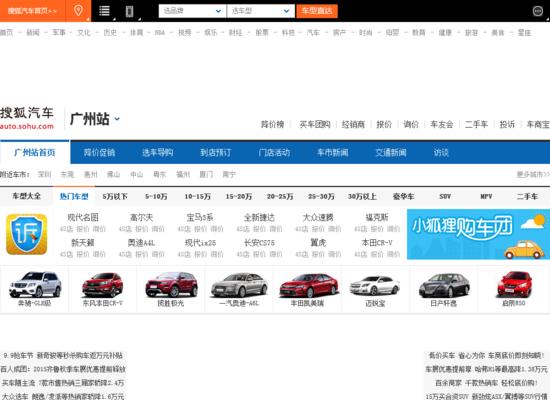Open the 选品牌 brand dropdown
Image resolution: width=550 pixels, height=400 pixels.
(x=192, y=11)
